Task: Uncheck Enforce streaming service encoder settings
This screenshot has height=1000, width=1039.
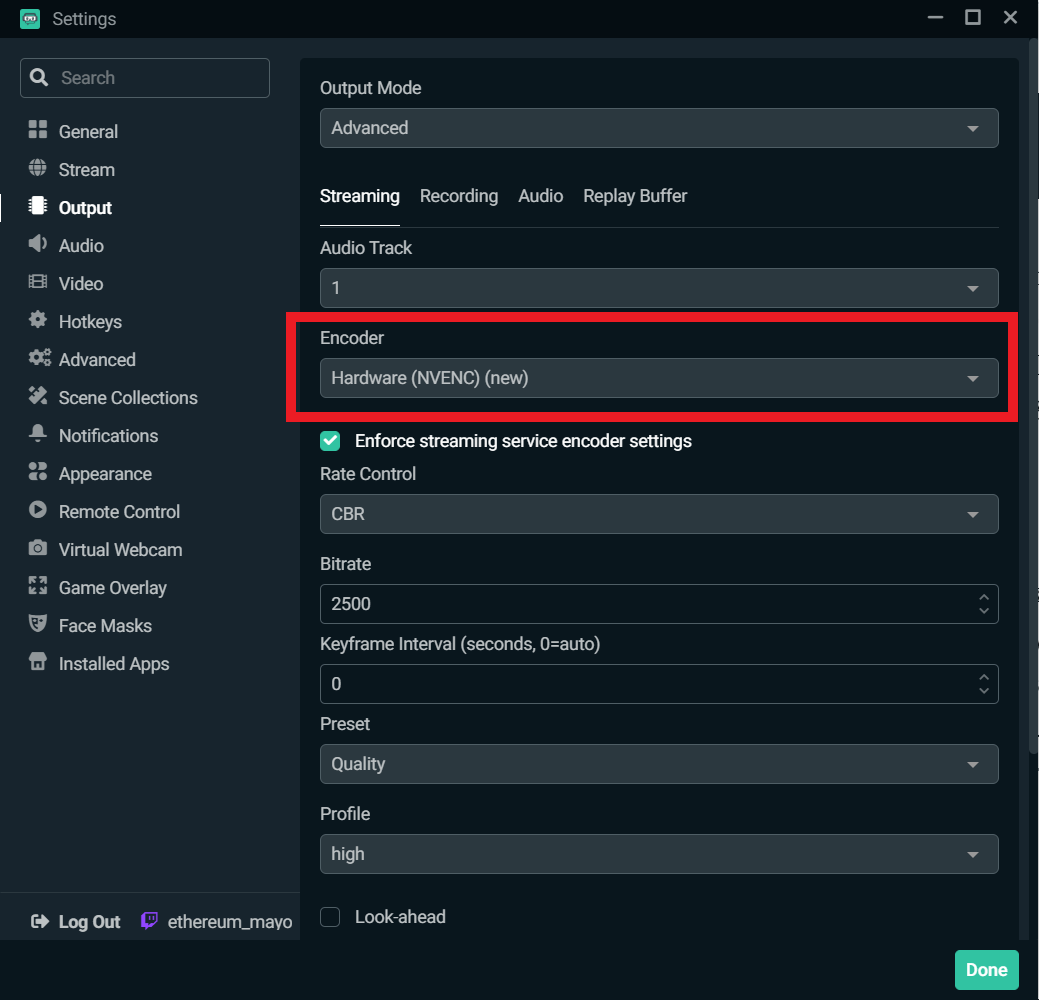Action: pos(330,441)
